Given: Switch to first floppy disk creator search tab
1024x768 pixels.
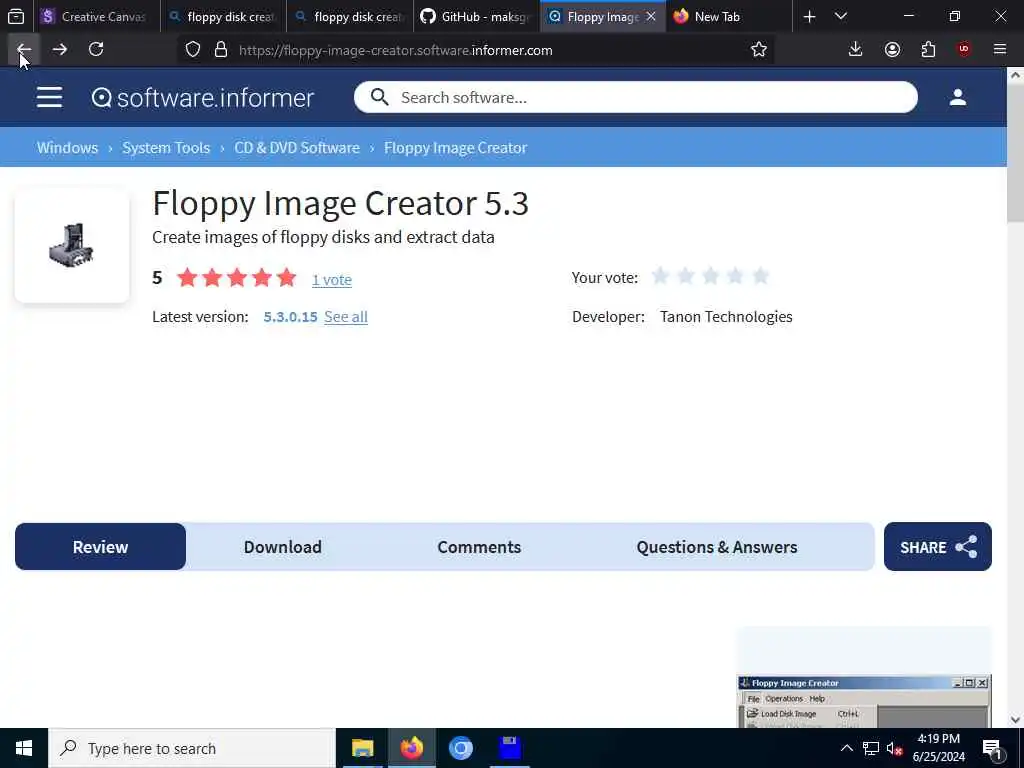Looking at the screenshot, I should pyautogui.click(x=223, y=16).
